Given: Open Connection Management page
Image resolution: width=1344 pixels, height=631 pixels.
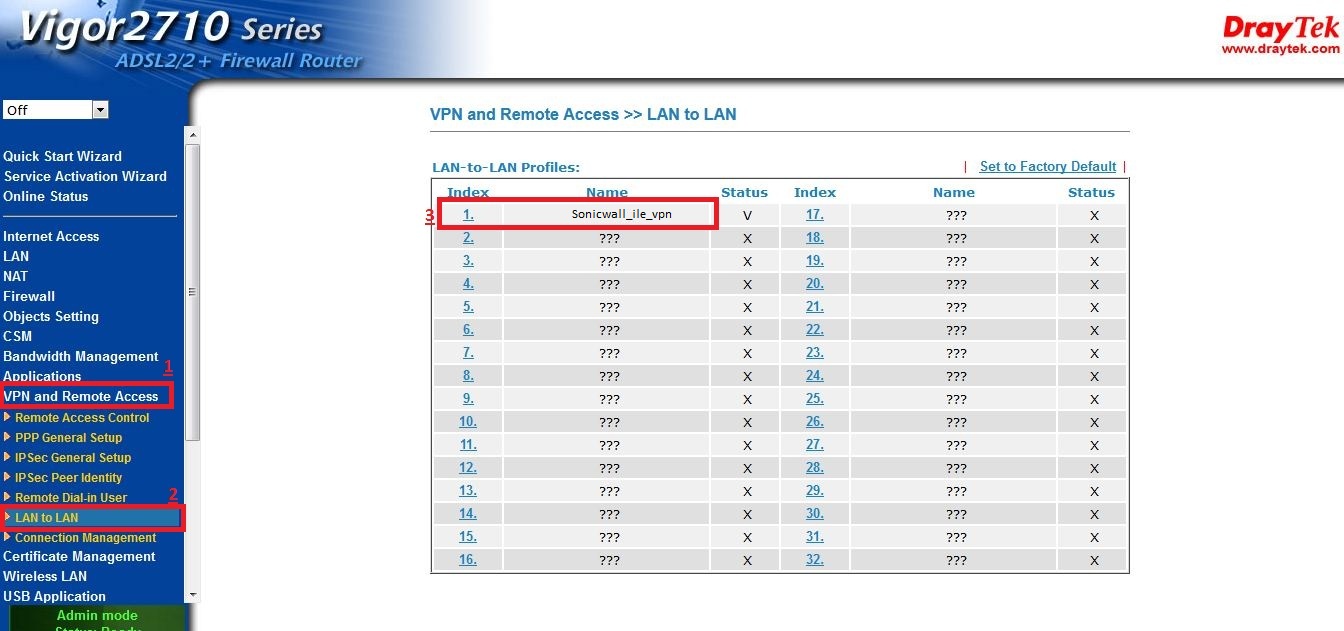Looking at the screenshot, I should [85, 538].
